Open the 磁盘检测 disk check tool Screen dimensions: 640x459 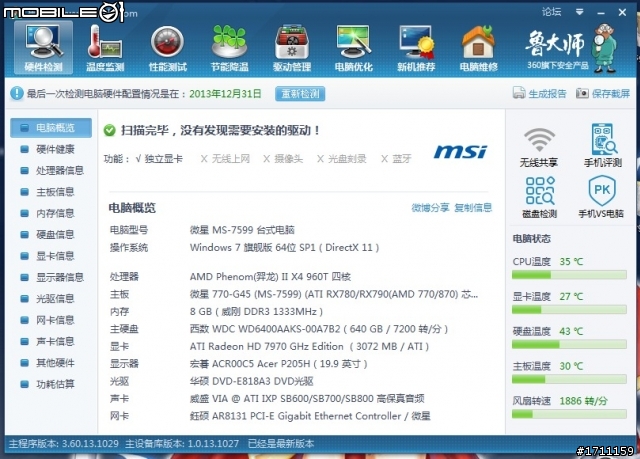[539, 197]
